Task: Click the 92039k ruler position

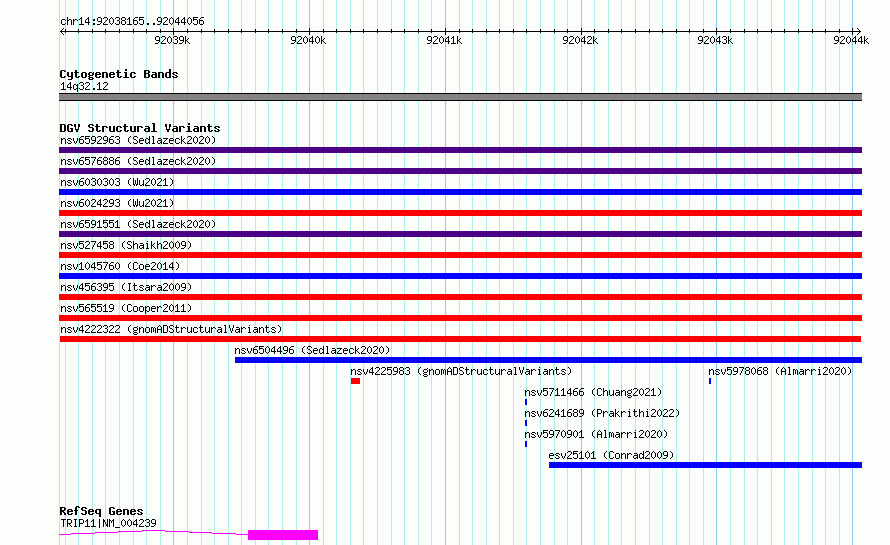Action: 172,40
